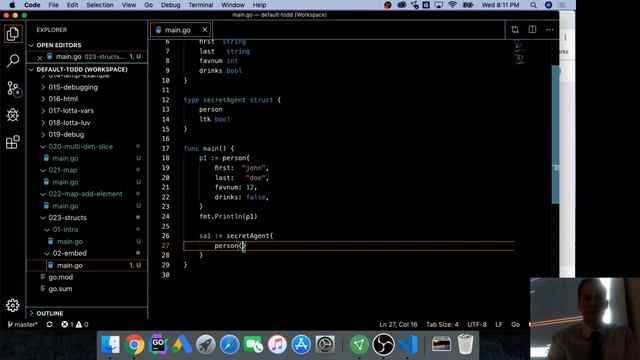Collapse the 020-multi-dim-slice folder
This screenshot has width=640, height=360.
click(x=80, y=147)
